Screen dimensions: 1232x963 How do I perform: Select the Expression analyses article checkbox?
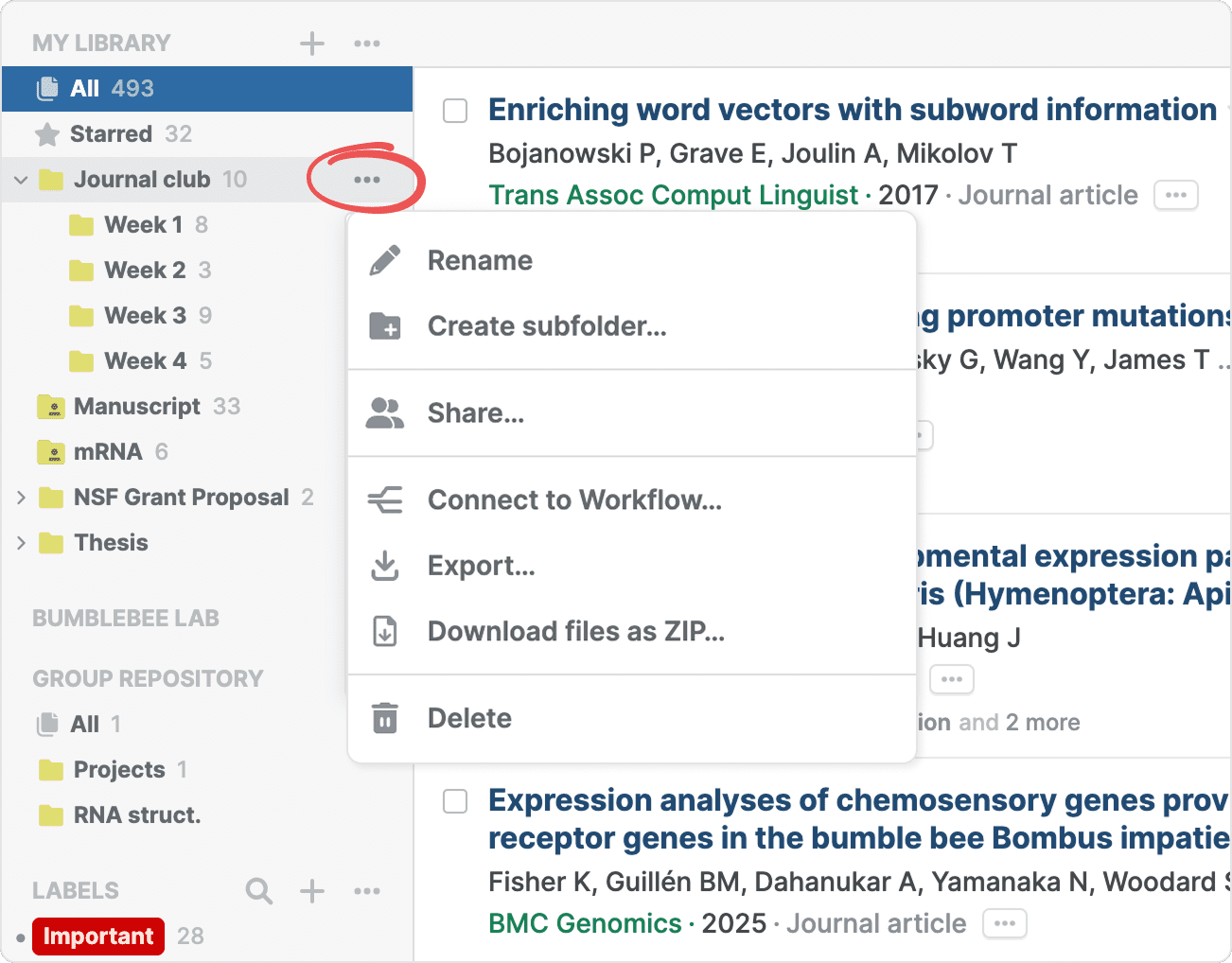click(455, 801)
